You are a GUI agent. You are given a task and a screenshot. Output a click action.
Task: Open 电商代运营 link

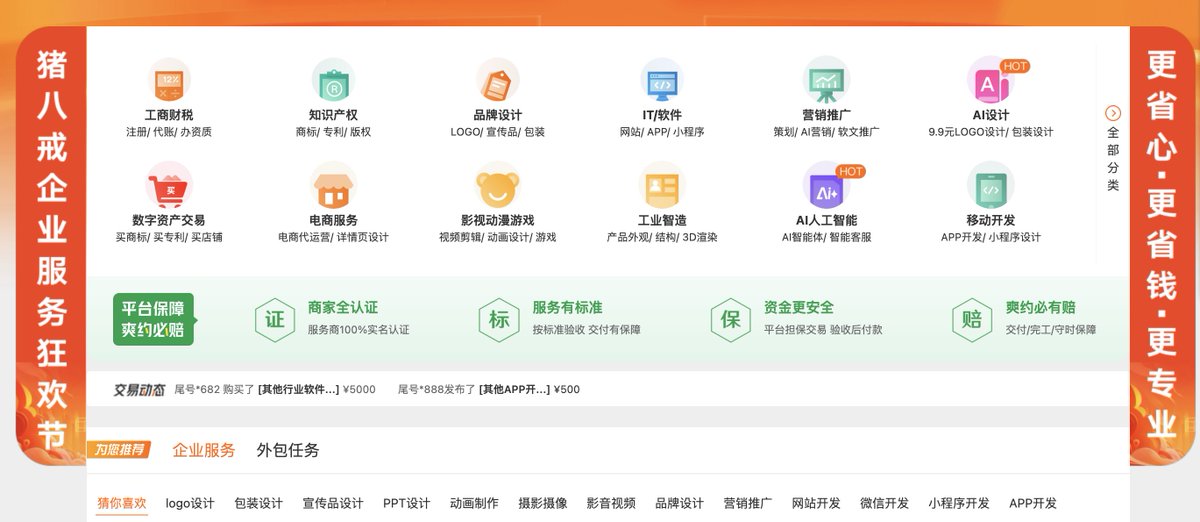tap(304, 238)
